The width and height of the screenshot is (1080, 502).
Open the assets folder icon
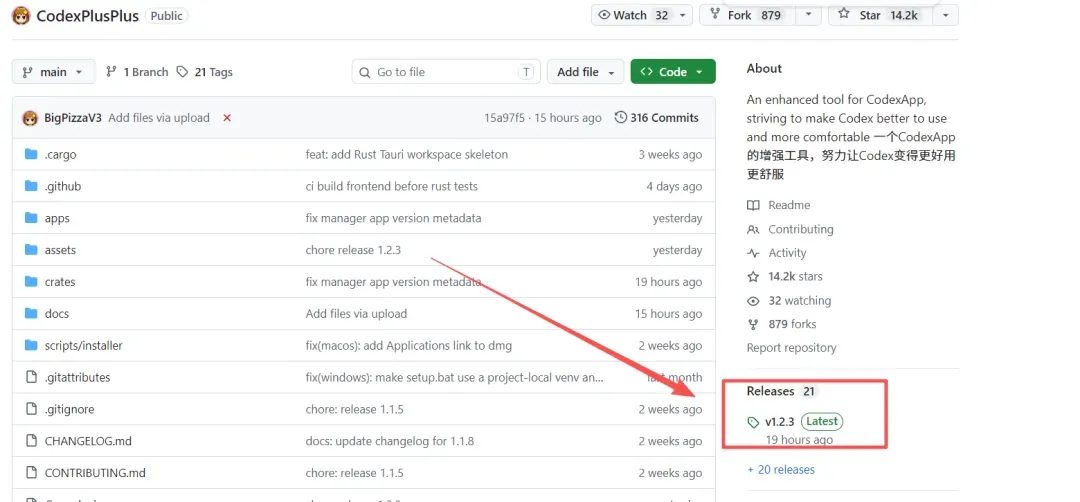(30, 249)
